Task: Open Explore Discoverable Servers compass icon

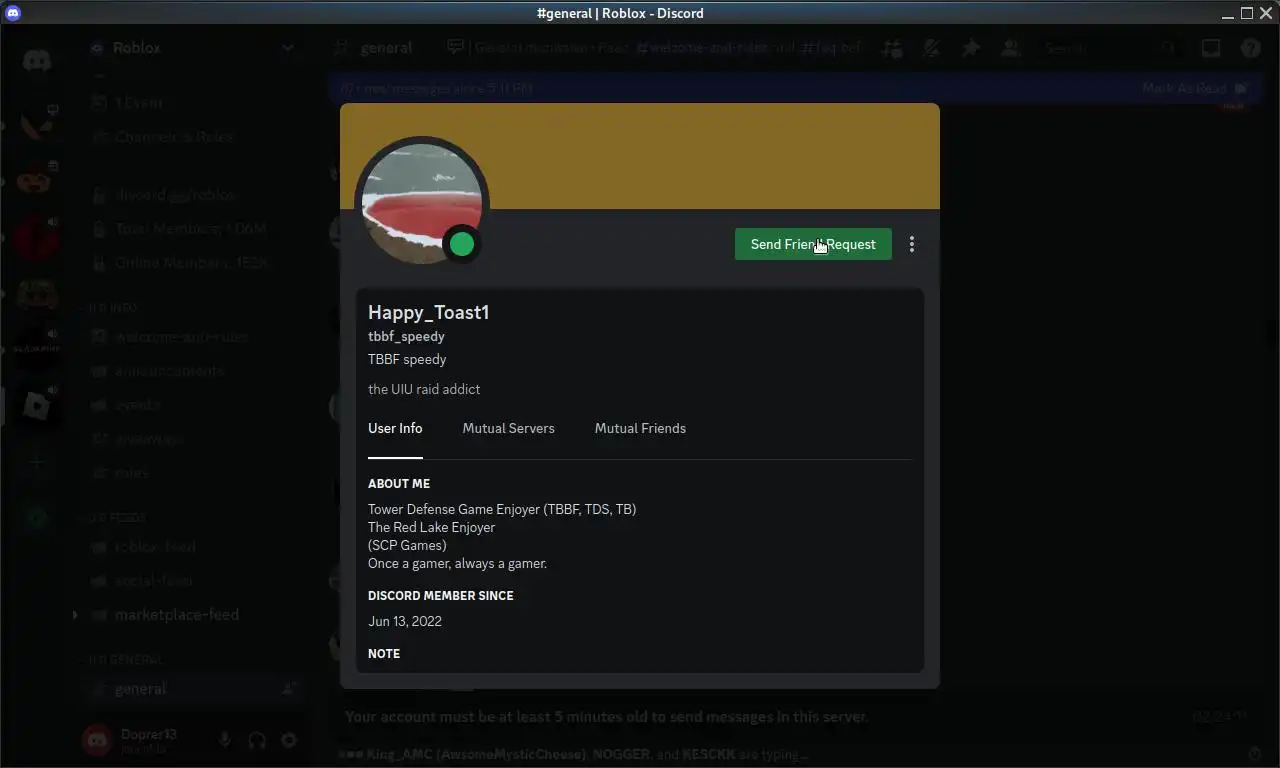Action: (x=37, y=518)
